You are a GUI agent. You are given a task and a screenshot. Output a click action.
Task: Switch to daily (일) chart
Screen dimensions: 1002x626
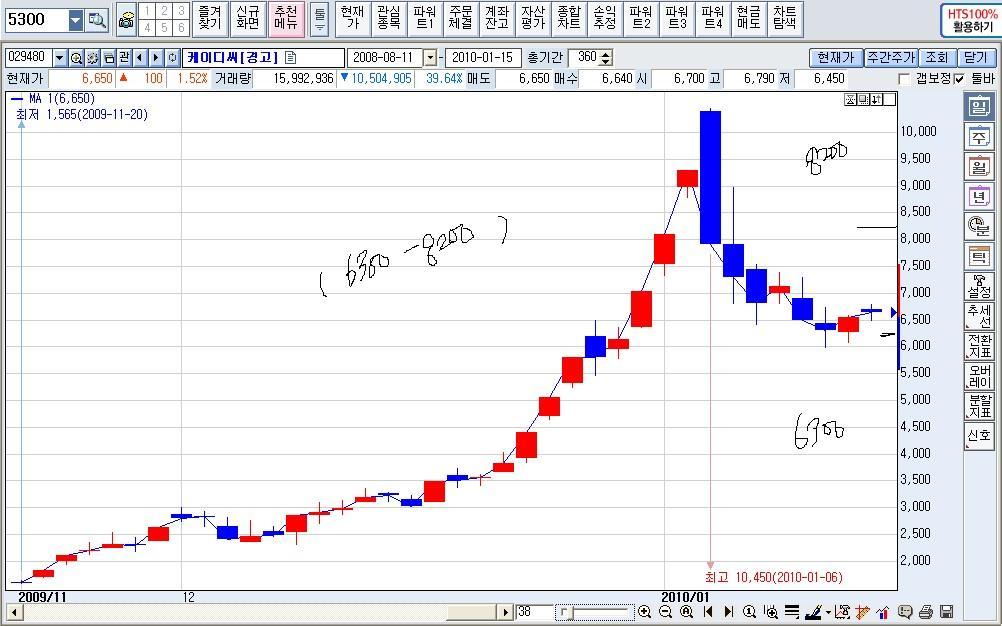pos(978,106)
